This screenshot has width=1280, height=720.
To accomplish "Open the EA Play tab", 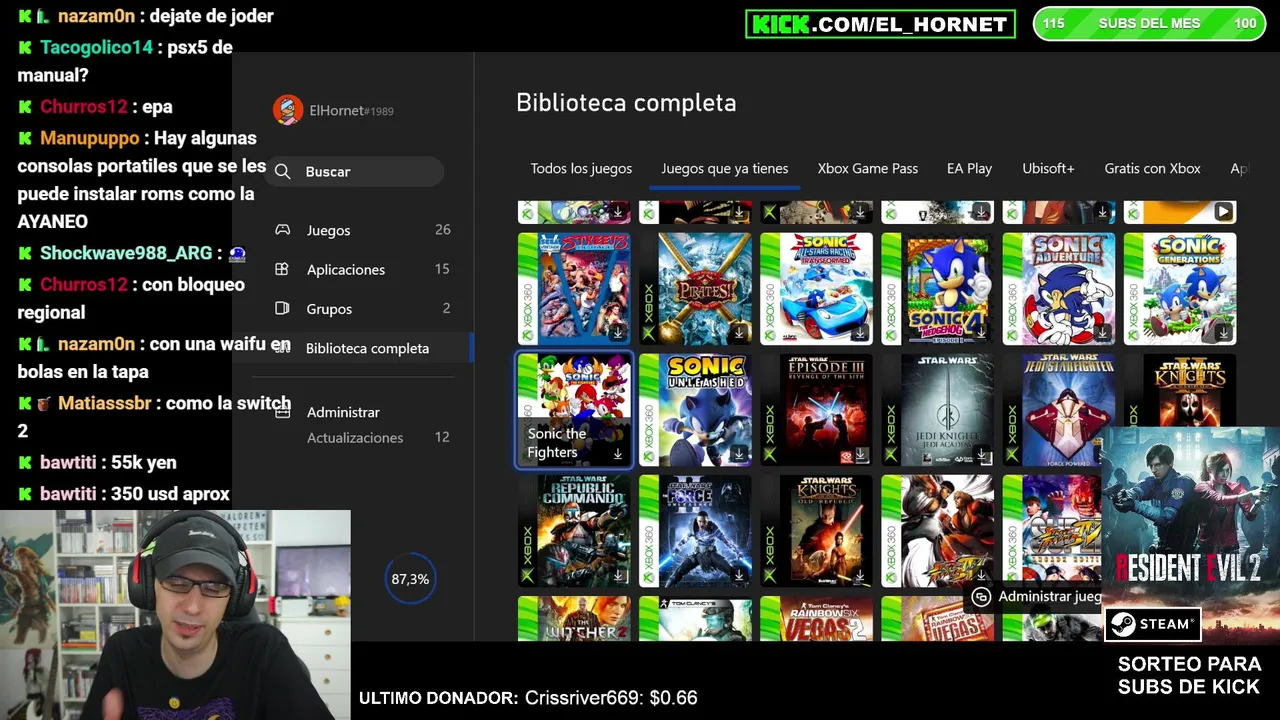I will (x=969, y=169).
